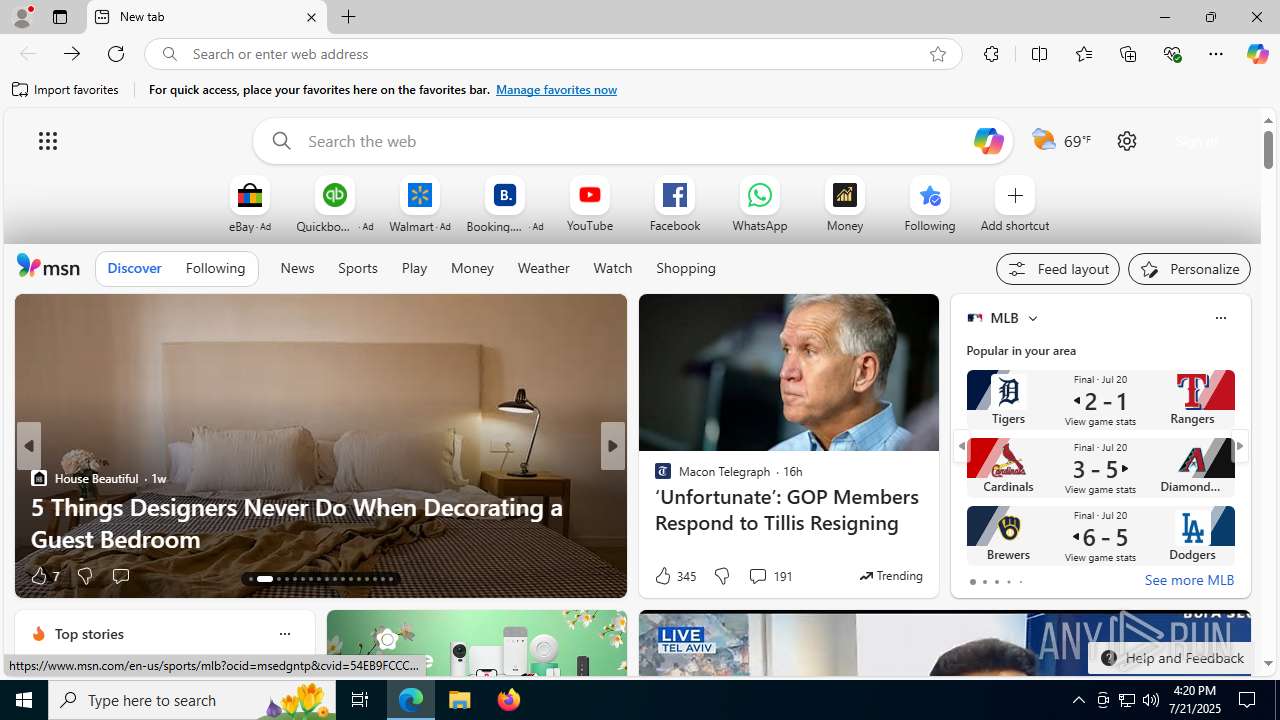This screenshot has height=720, width=1280.
Task: Open the Watch section
Action: tap(612, 268)
